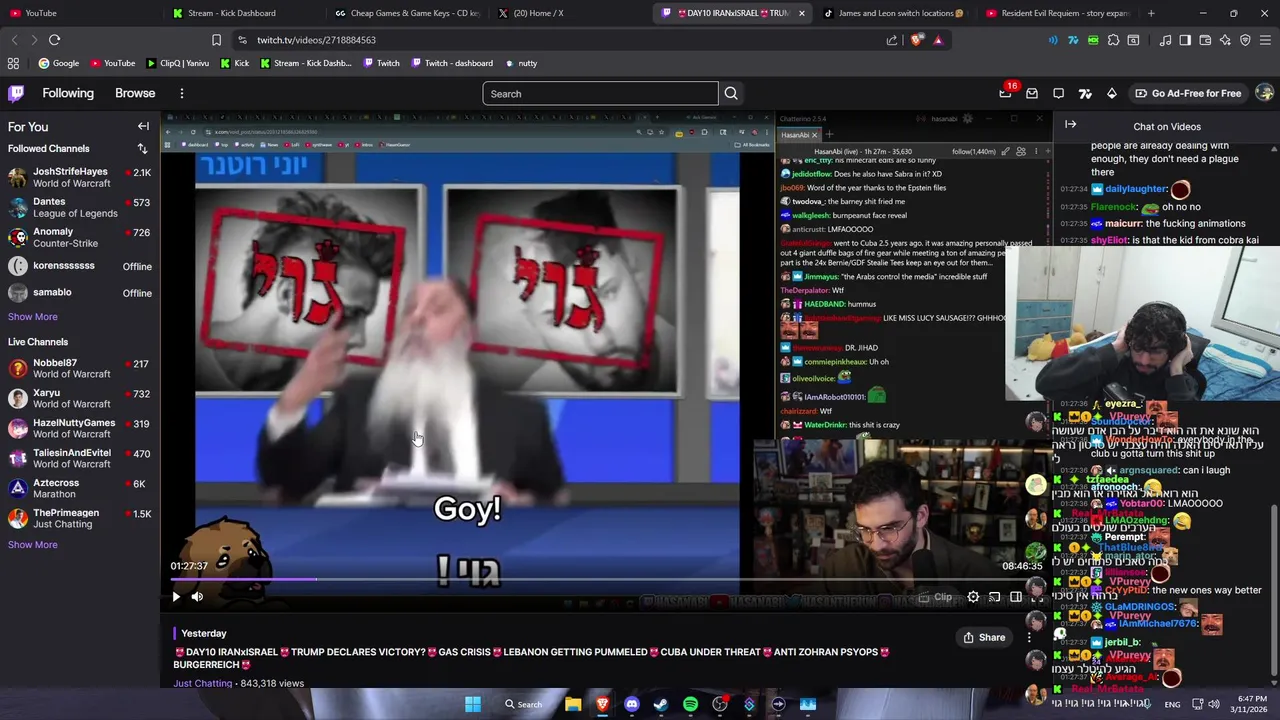Show more followed channels
1280x720 pixels.
pos(33,317)
